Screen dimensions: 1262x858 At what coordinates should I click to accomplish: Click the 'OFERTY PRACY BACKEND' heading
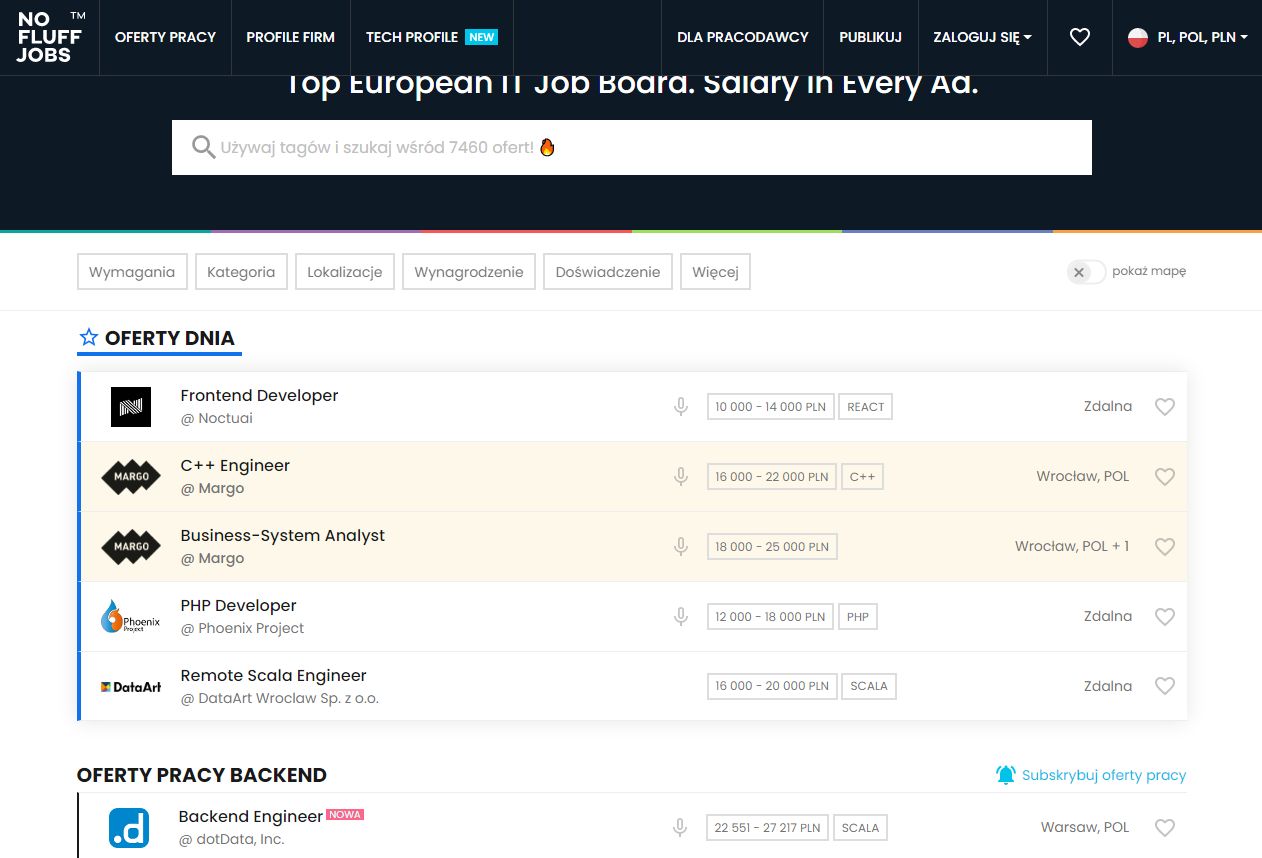click(x=202, y=775)
